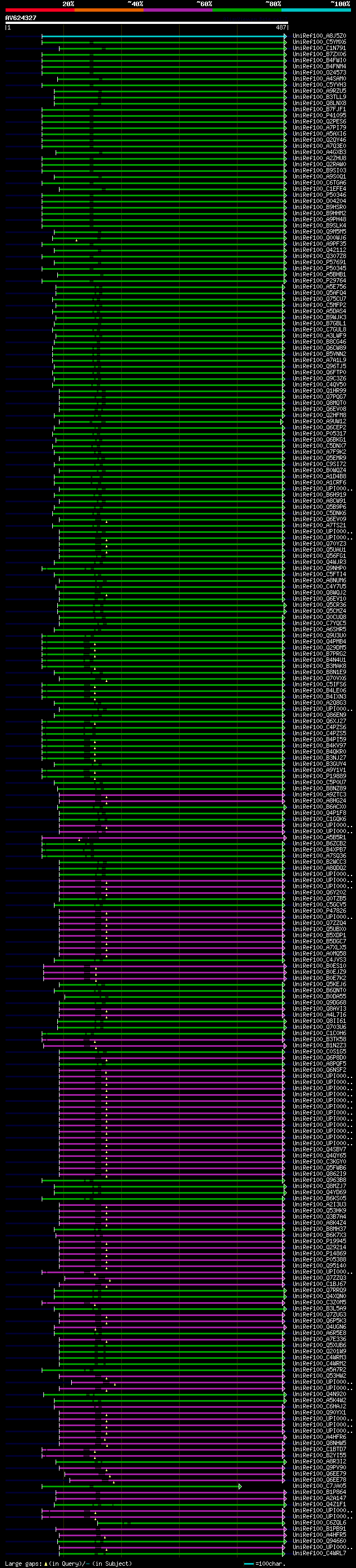Click the AV624327 query sequence label
The height and width of the screenshot is (1568, 356).
(x=21, y=18)
